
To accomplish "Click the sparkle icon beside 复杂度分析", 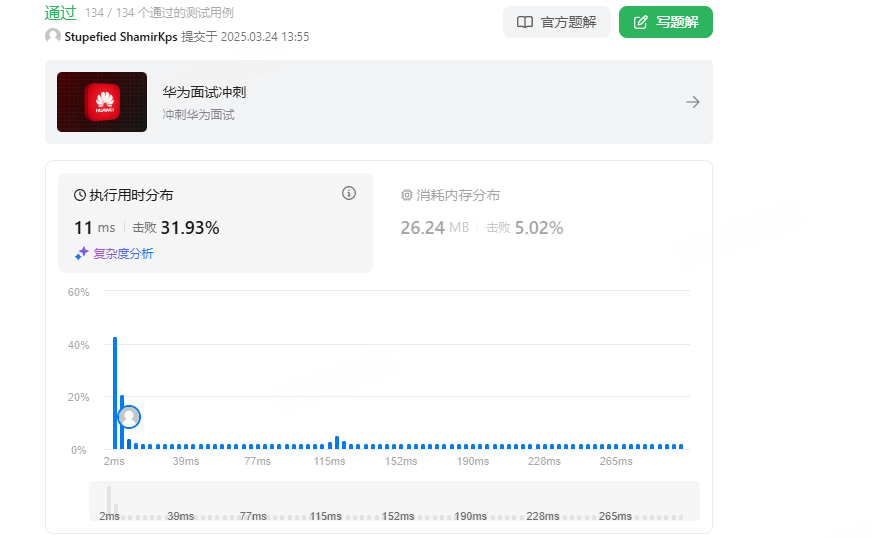I will click(82, 253).
